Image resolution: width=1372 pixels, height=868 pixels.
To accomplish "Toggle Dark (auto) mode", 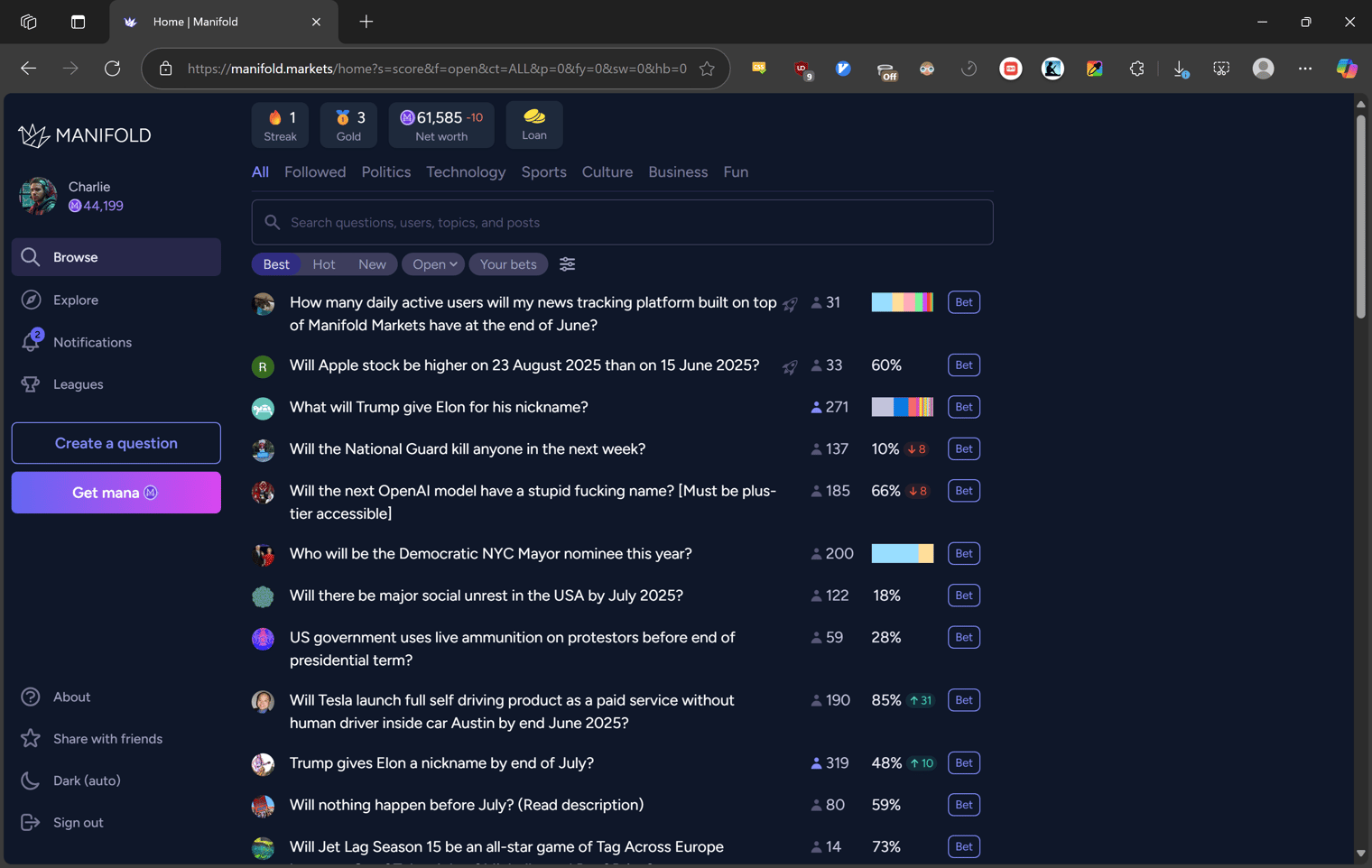I will tap(70, 780).
